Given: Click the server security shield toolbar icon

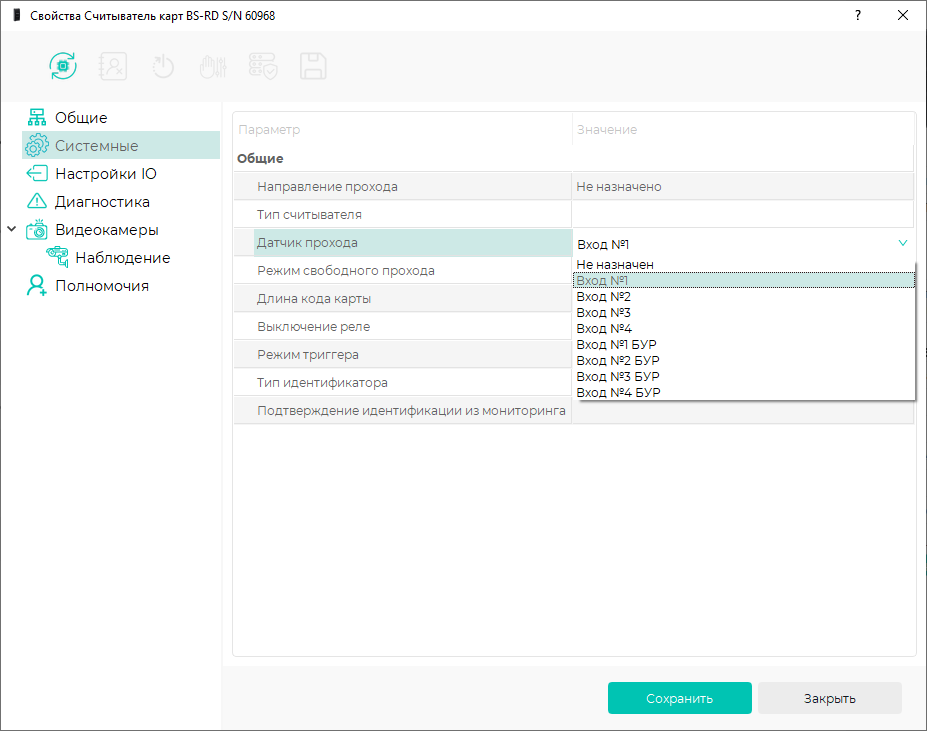Looking at the screenshot, I should coord(263,66).
